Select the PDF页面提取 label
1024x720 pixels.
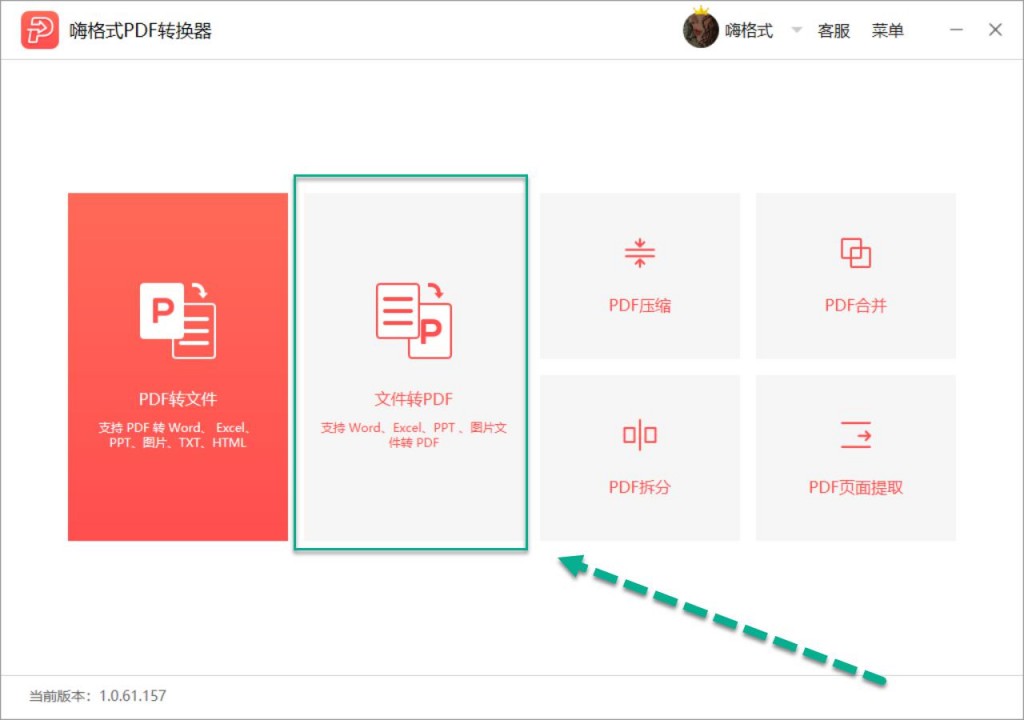point(856,487)
